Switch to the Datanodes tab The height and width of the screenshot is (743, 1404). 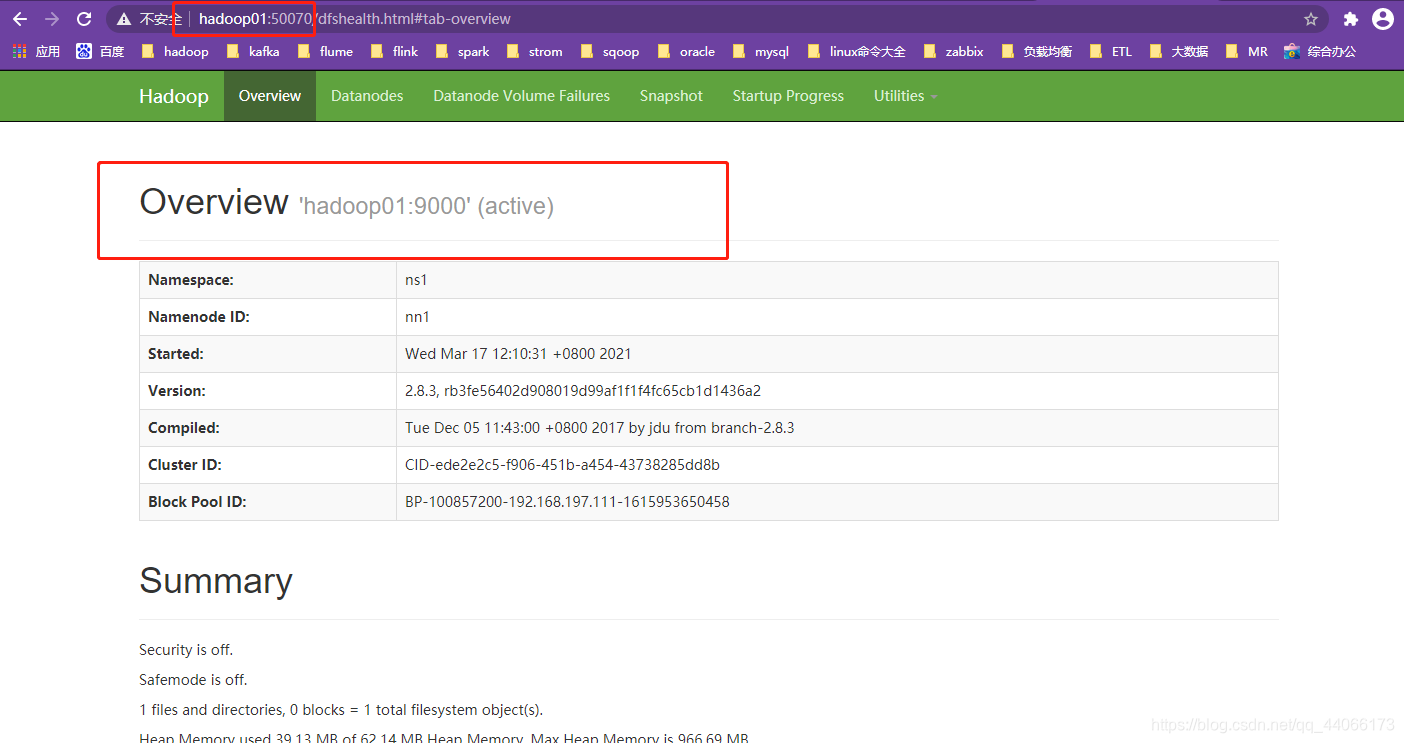367,96
